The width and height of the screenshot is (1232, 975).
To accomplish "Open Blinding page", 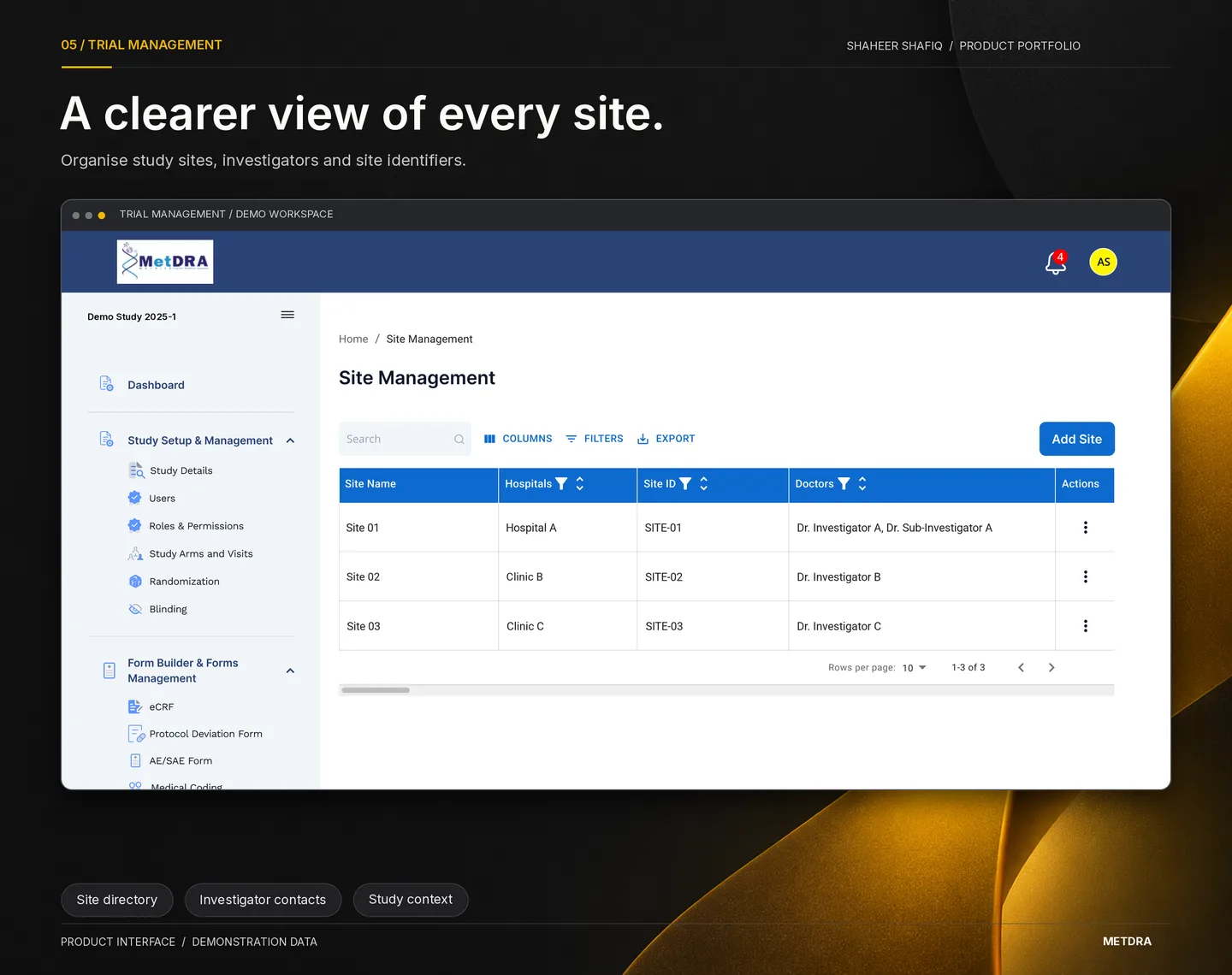I will tap(168, 609).
